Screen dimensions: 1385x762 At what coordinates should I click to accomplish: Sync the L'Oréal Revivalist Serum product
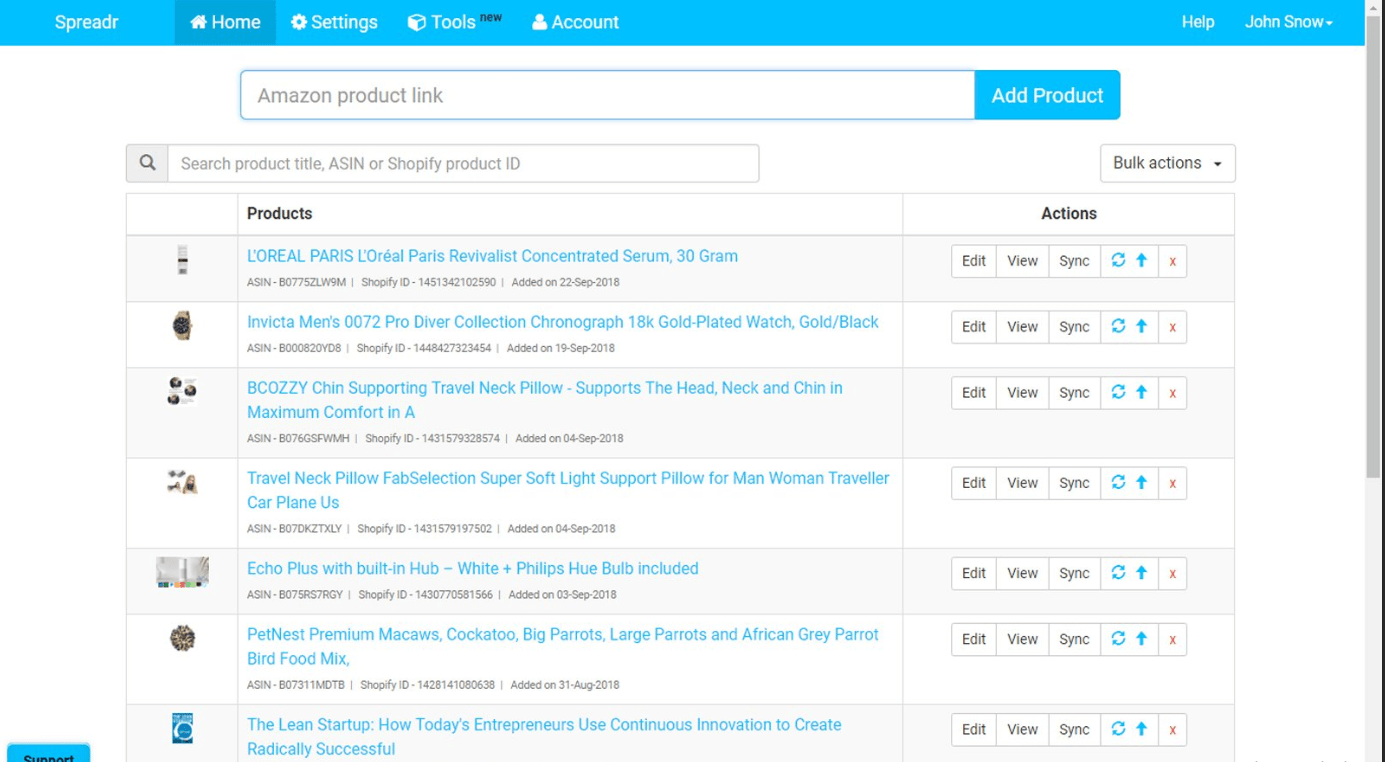coord(1074,261)
